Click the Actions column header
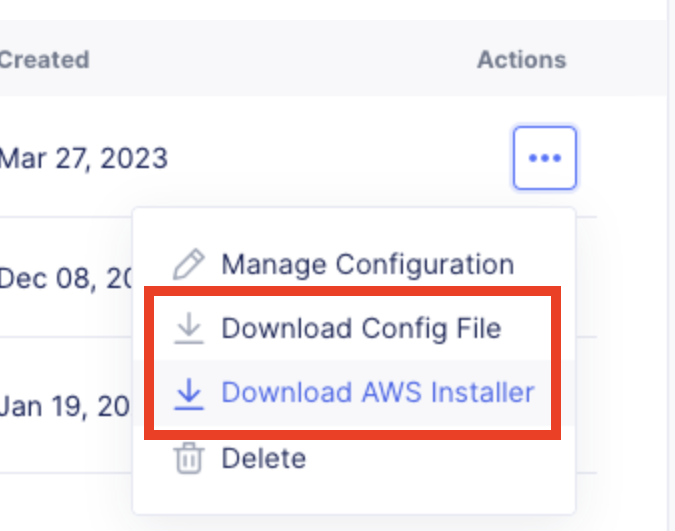This screenshot has width=675, height=531. click(521, 59)
